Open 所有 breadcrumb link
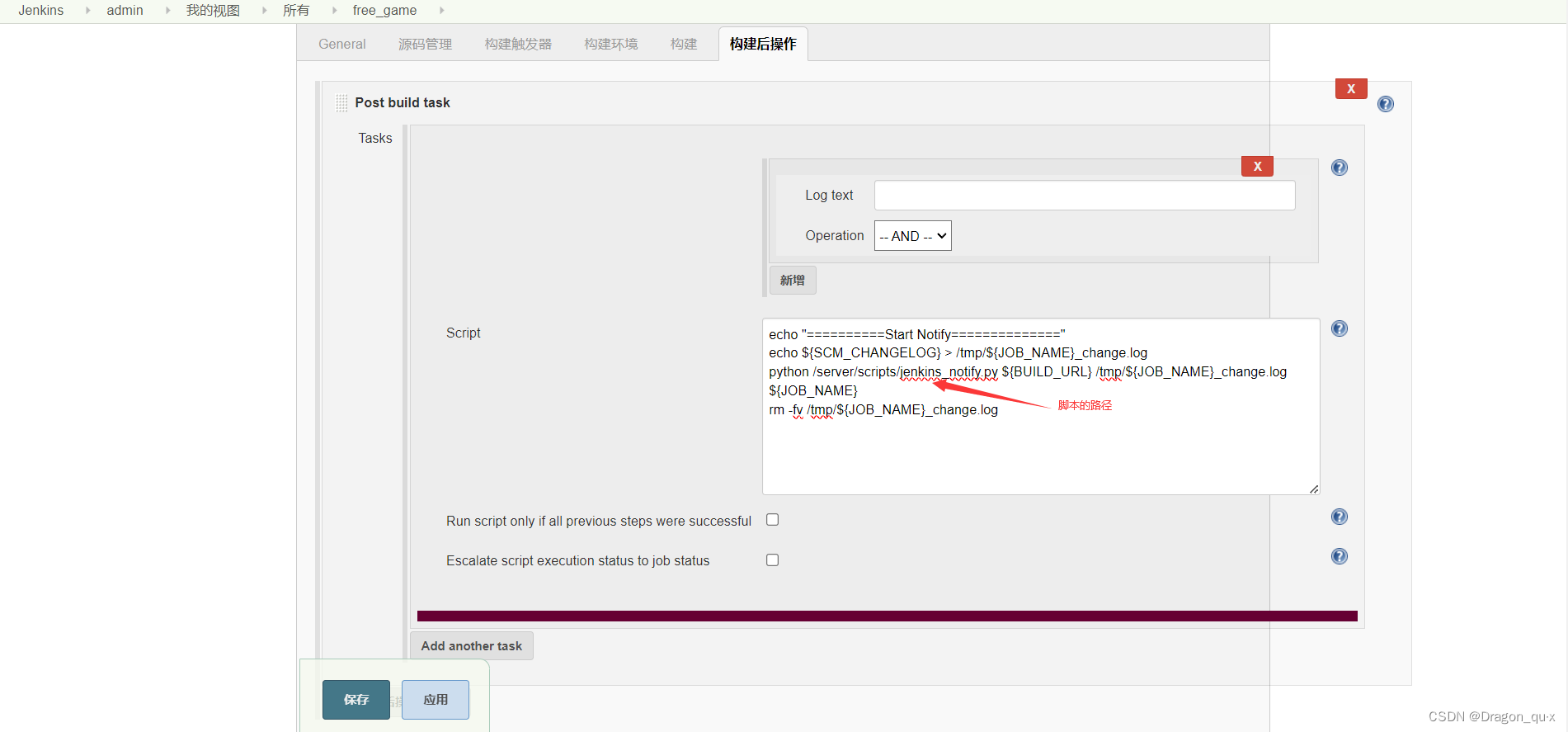Image resolution: width=1568 pixels, height=732 pixels. (x=296, y=11)
